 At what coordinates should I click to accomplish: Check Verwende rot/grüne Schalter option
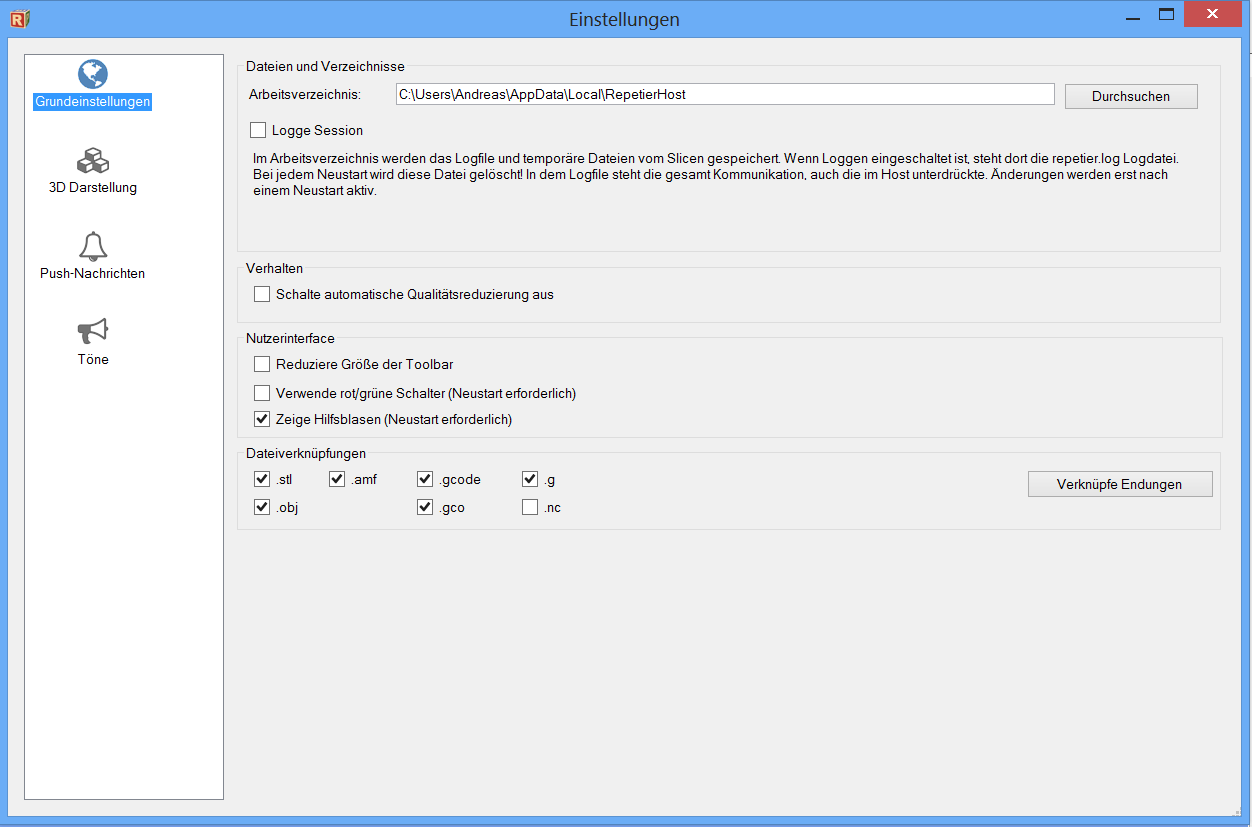pyautogui.click(x=262, y=393)
